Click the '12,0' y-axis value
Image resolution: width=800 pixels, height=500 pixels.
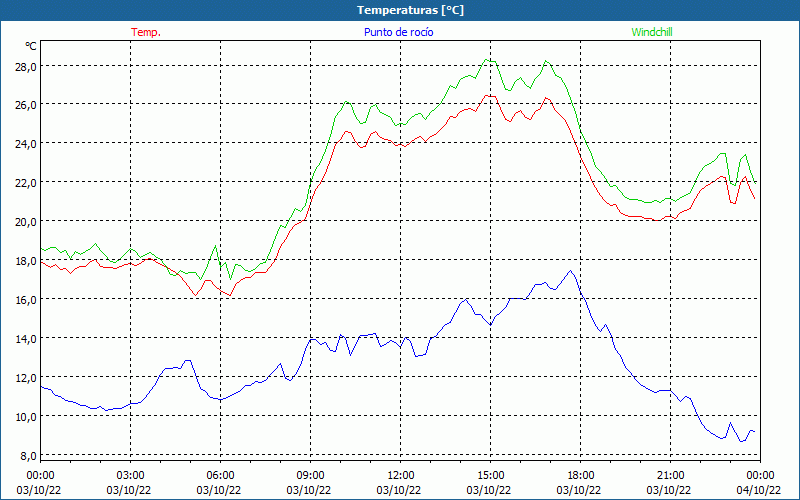click(26, 377)
